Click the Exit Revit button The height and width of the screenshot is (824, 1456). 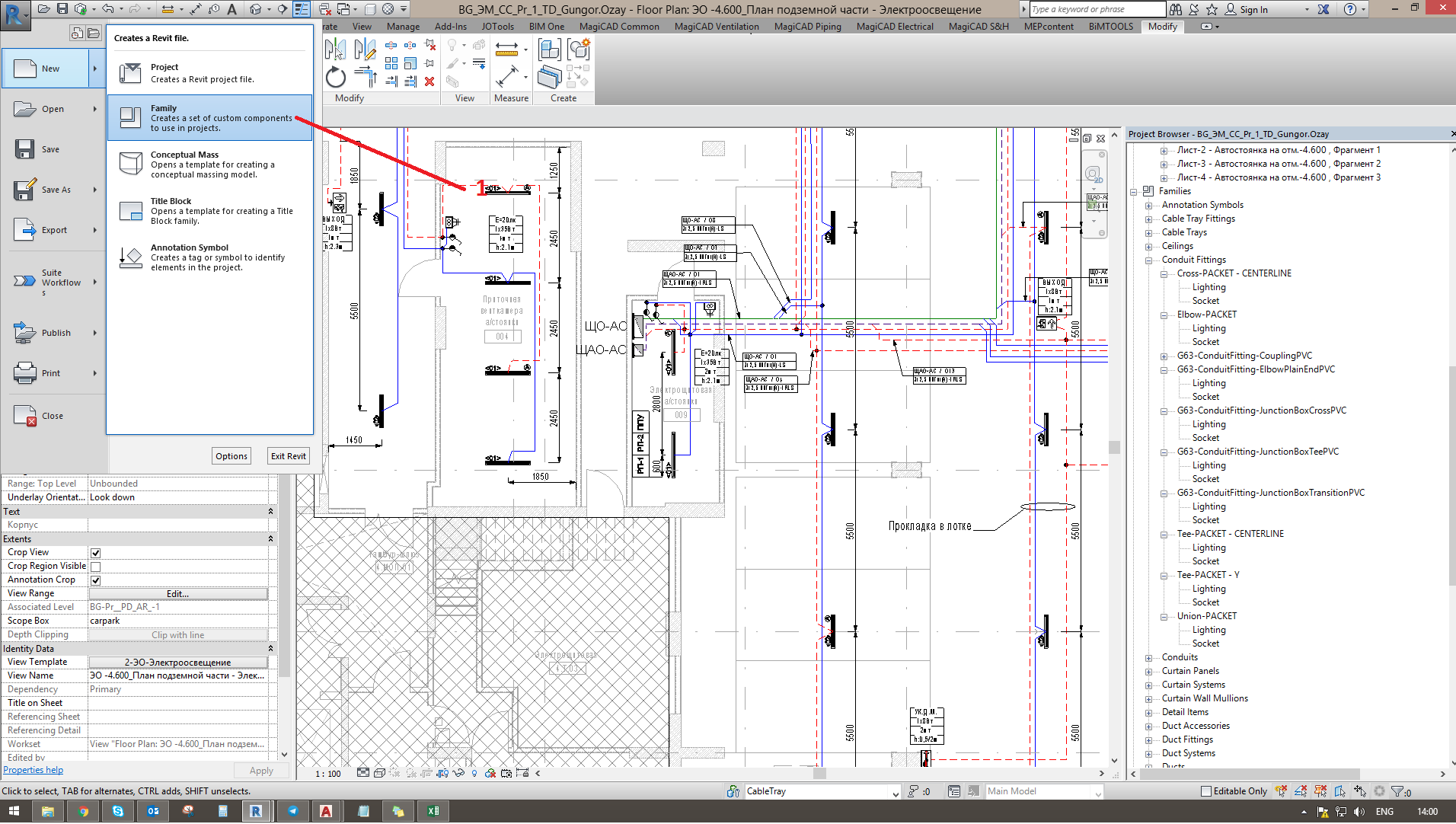coord(288,455)
